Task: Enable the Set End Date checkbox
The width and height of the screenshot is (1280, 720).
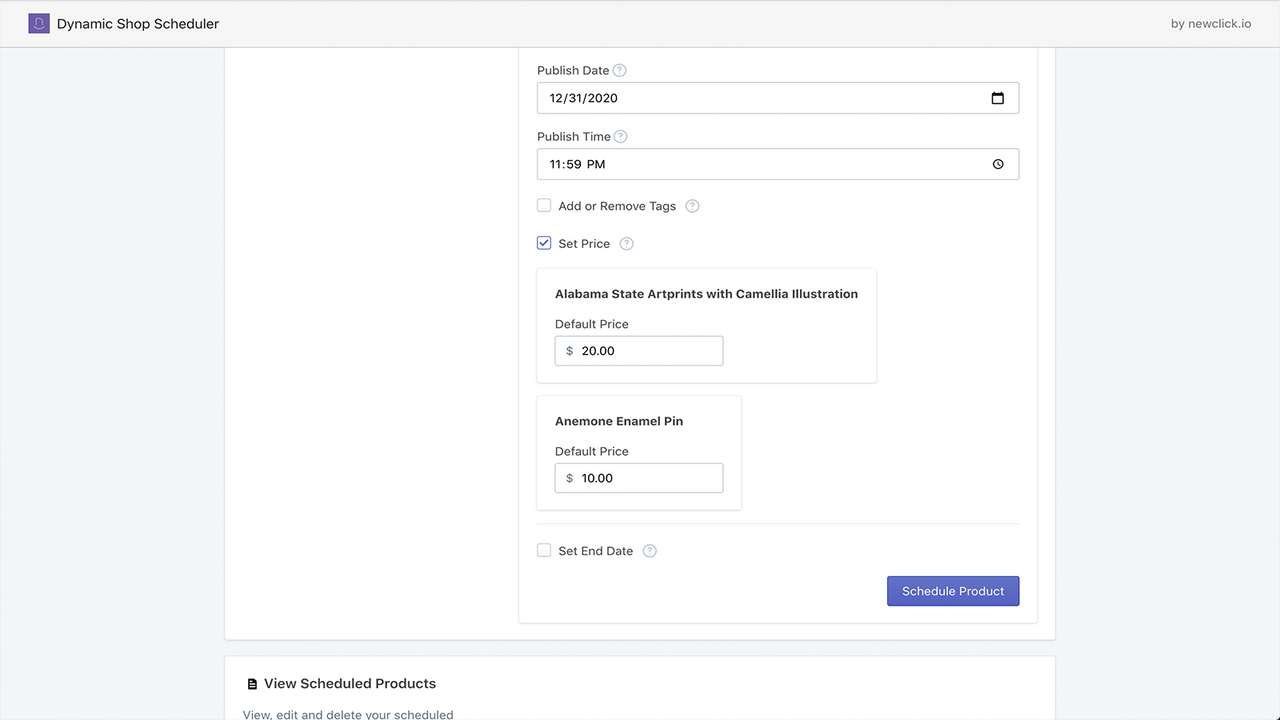Action: (544, 550)
